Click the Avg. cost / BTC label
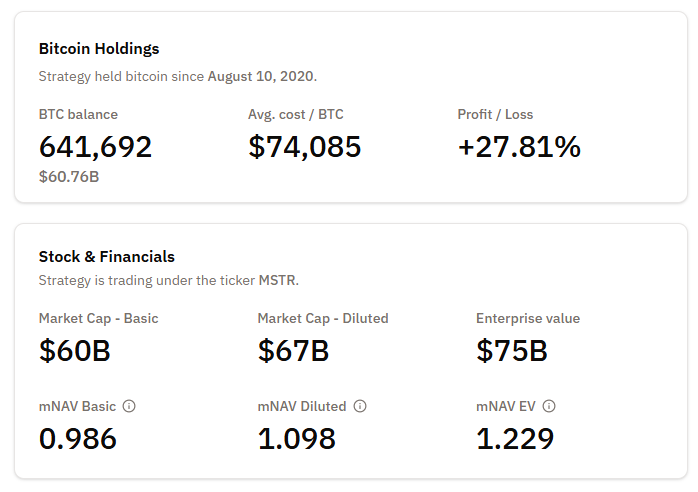 click(x=296, y=114)
